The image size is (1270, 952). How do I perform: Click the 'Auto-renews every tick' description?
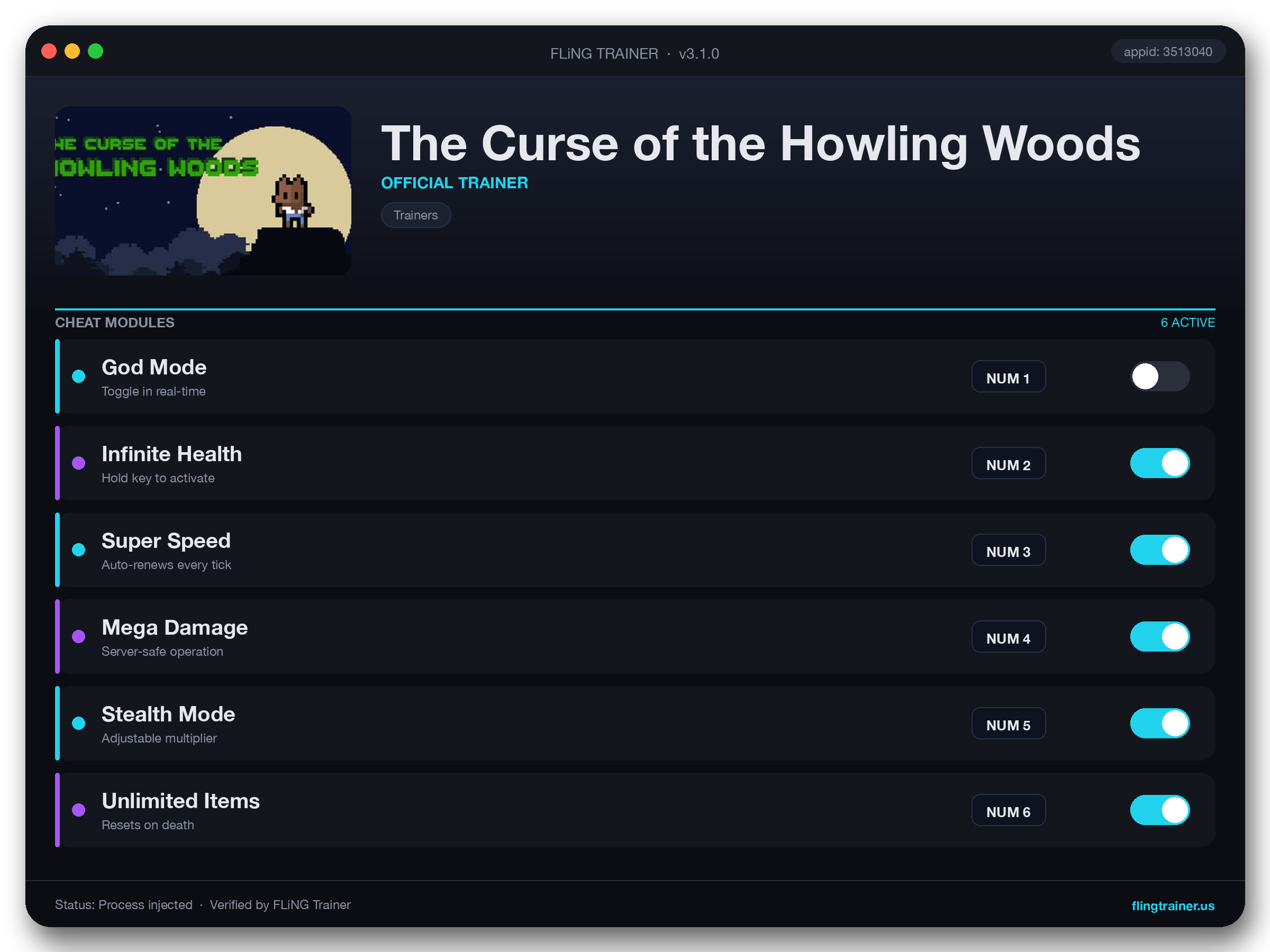coord(166,565)
